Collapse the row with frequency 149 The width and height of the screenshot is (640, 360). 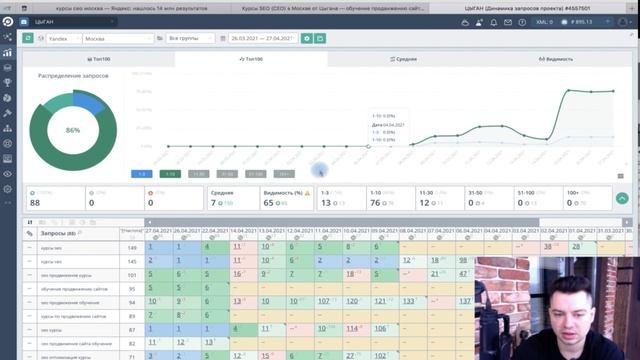click(x=29, y=248)
